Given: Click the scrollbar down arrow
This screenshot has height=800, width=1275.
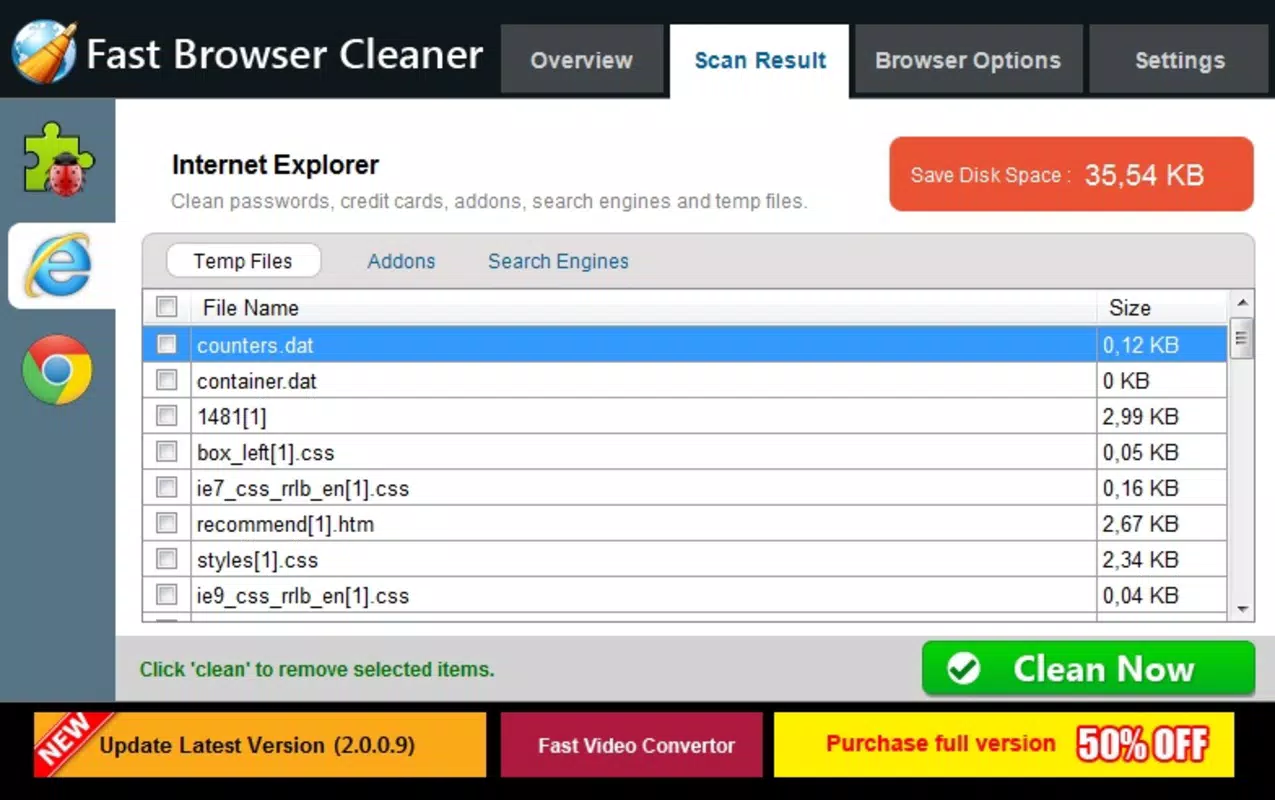Looking at the screenshot, I should click(1242, 608).
